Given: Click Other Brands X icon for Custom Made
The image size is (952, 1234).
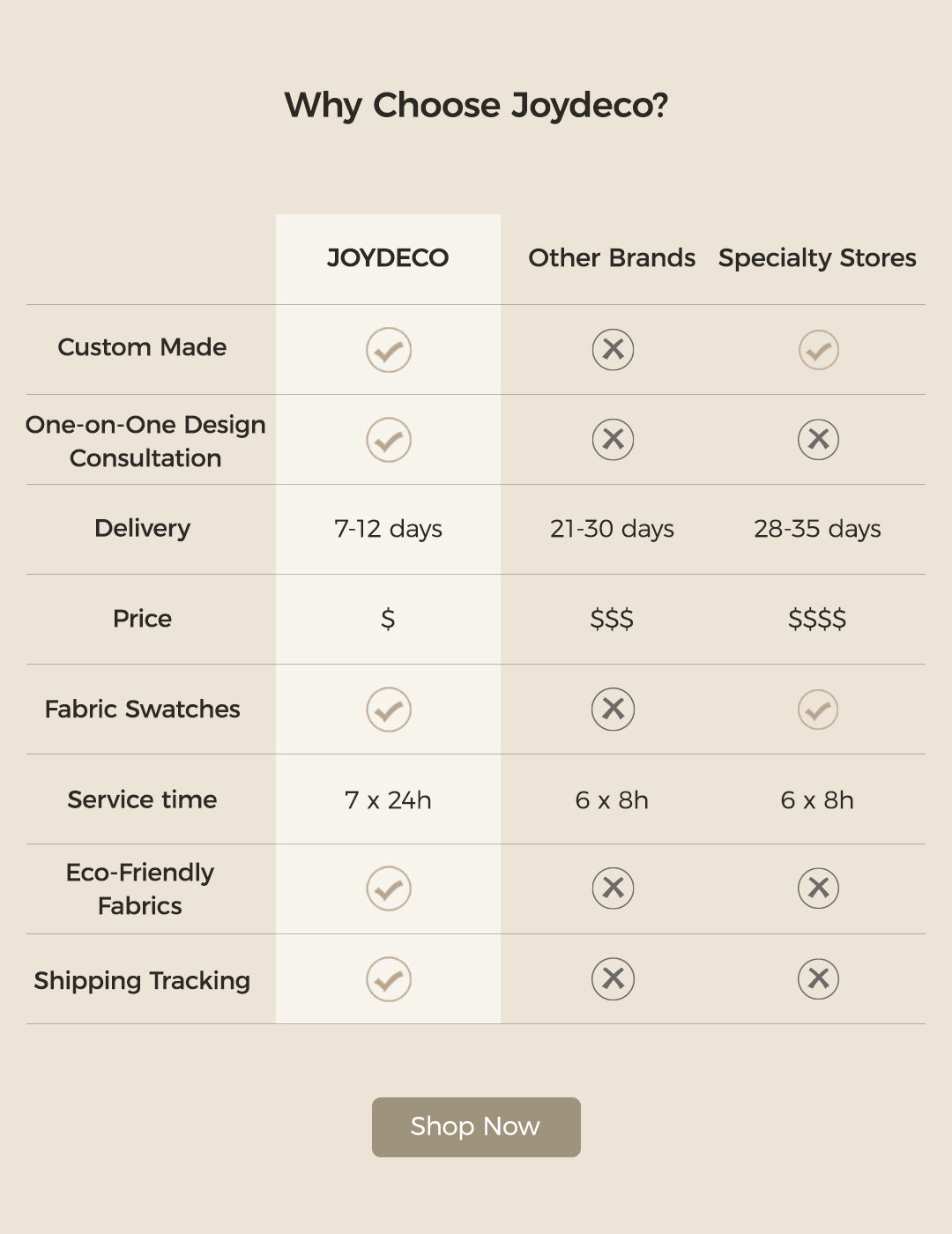Looking at the screenshot, I should (x=613, y=350).
